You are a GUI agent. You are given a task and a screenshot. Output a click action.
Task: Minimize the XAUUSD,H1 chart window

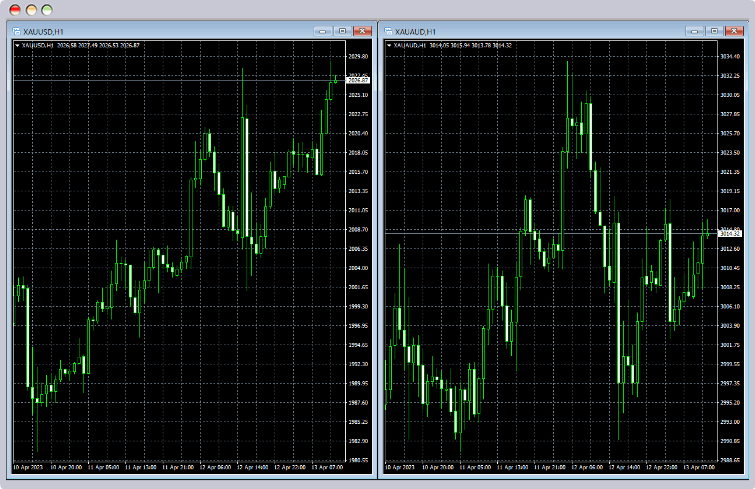pos(323,31)
